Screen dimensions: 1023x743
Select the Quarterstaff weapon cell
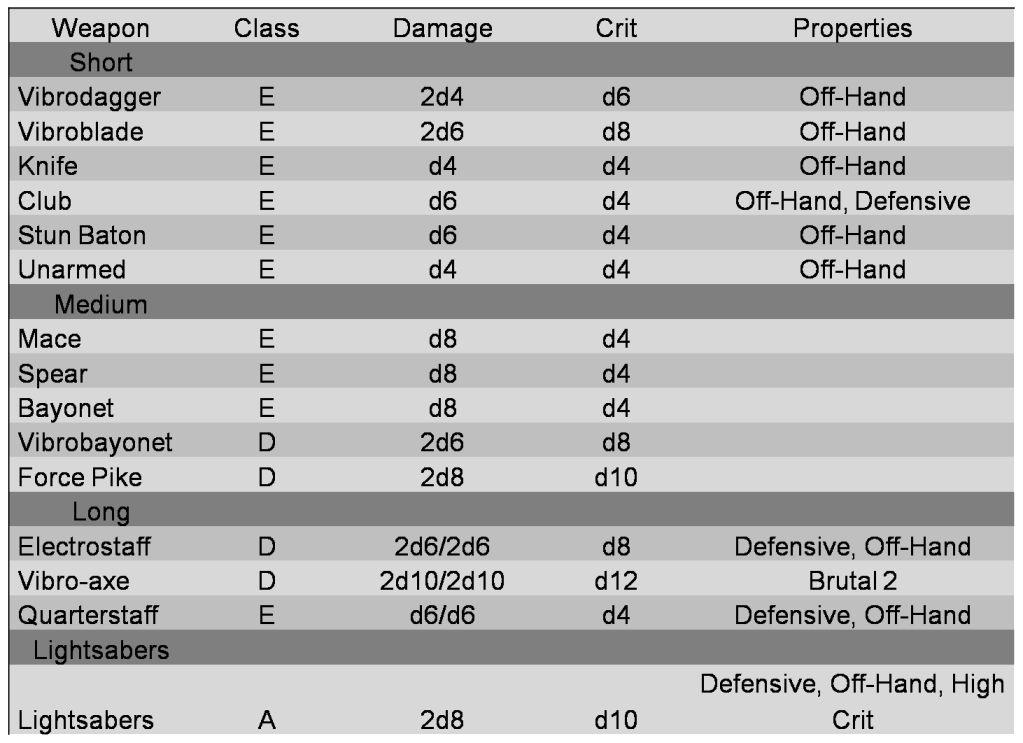pos(87,615)
